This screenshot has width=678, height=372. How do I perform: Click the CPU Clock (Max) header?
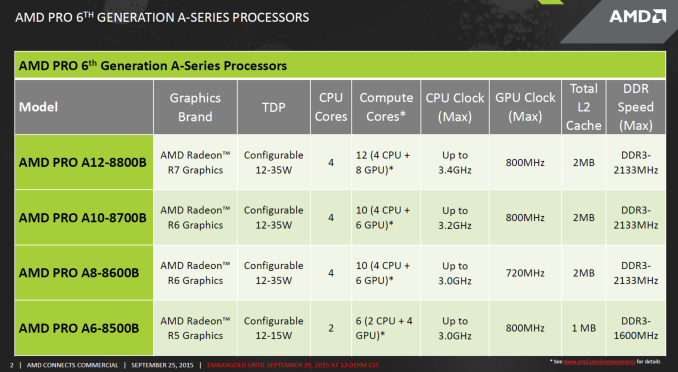pyautogui.click(x=455, y=107)
